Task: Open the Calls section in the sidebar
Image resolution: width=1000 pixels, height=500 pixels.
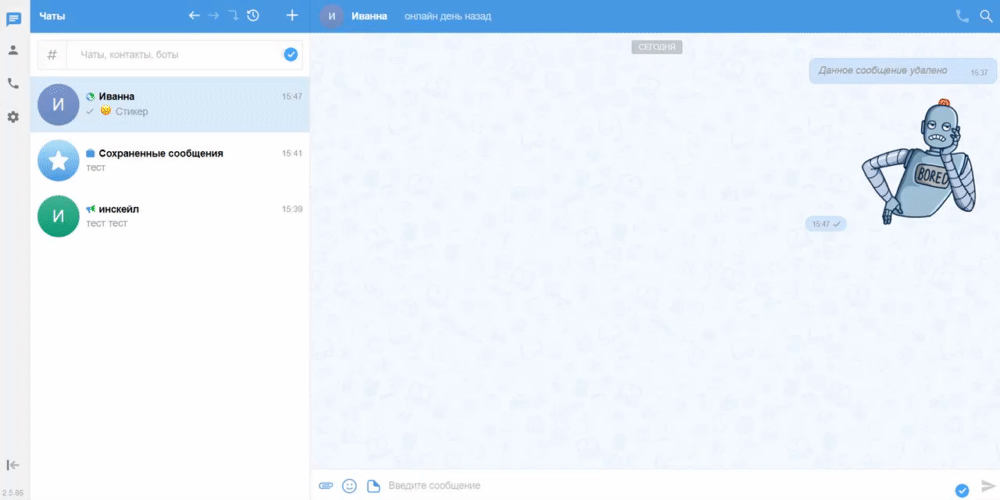Action: [x=14, y=84]
